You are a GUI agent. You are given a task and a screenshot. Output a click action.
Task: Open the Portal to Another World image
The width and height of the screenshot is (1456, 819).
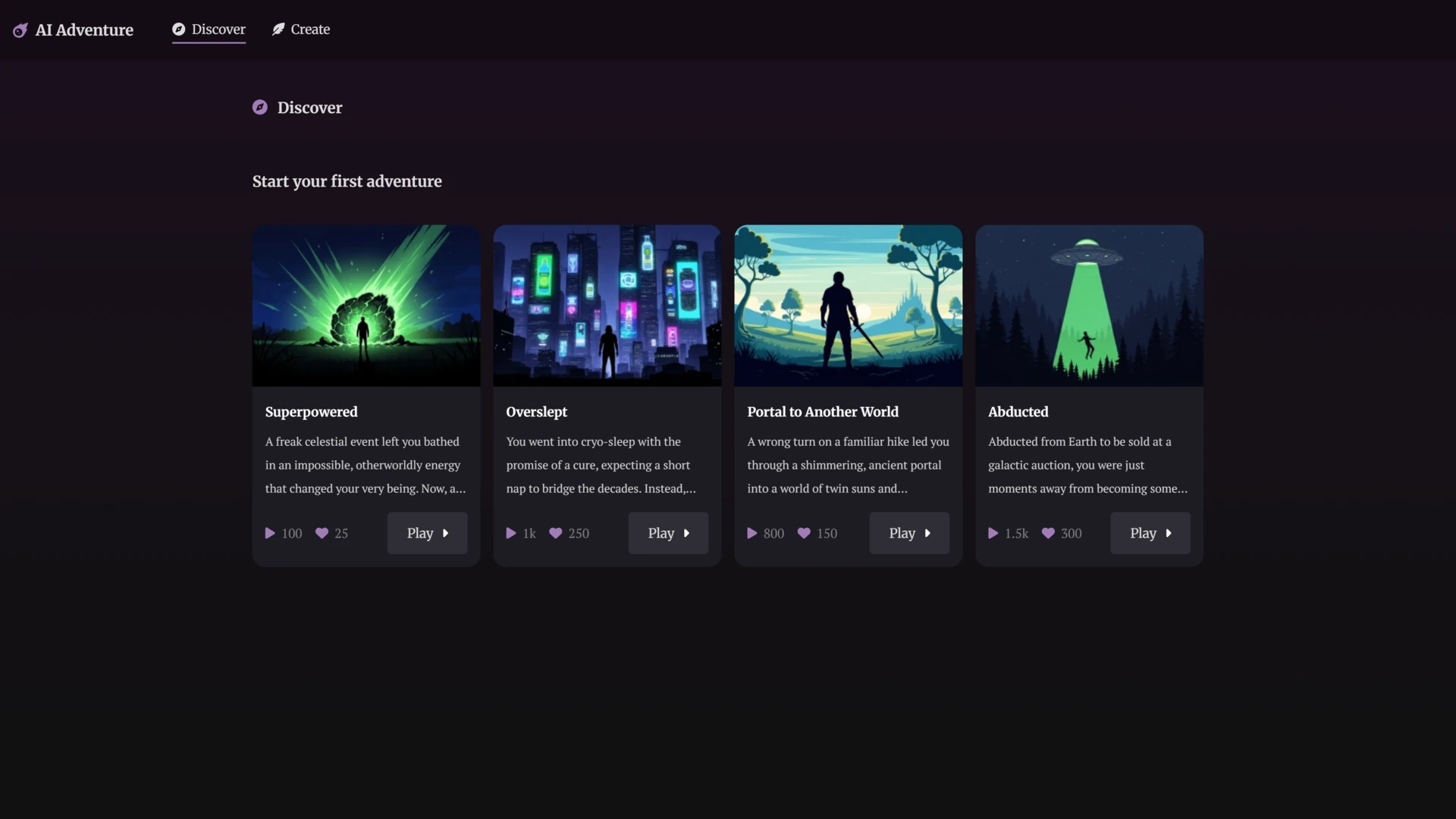(x=849, y=306)
